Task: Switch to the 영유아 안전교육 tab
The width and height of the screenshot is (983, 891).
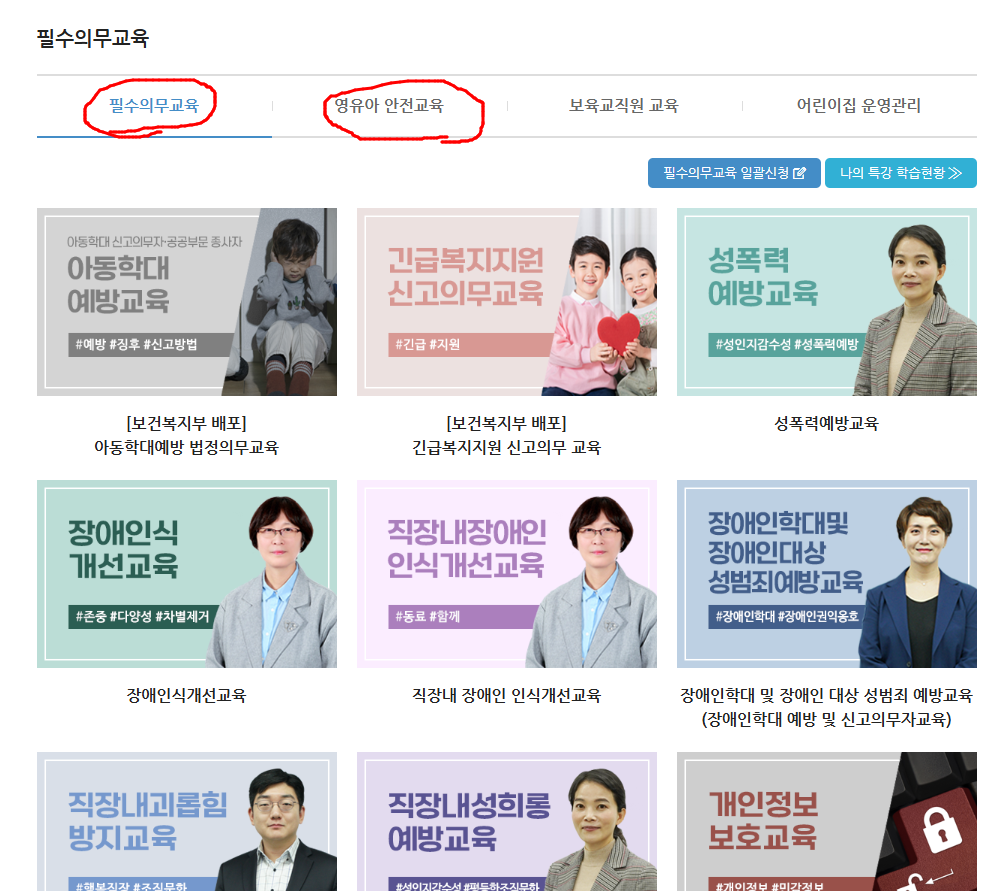Action: pyautogui.click(x=389, y=105)
